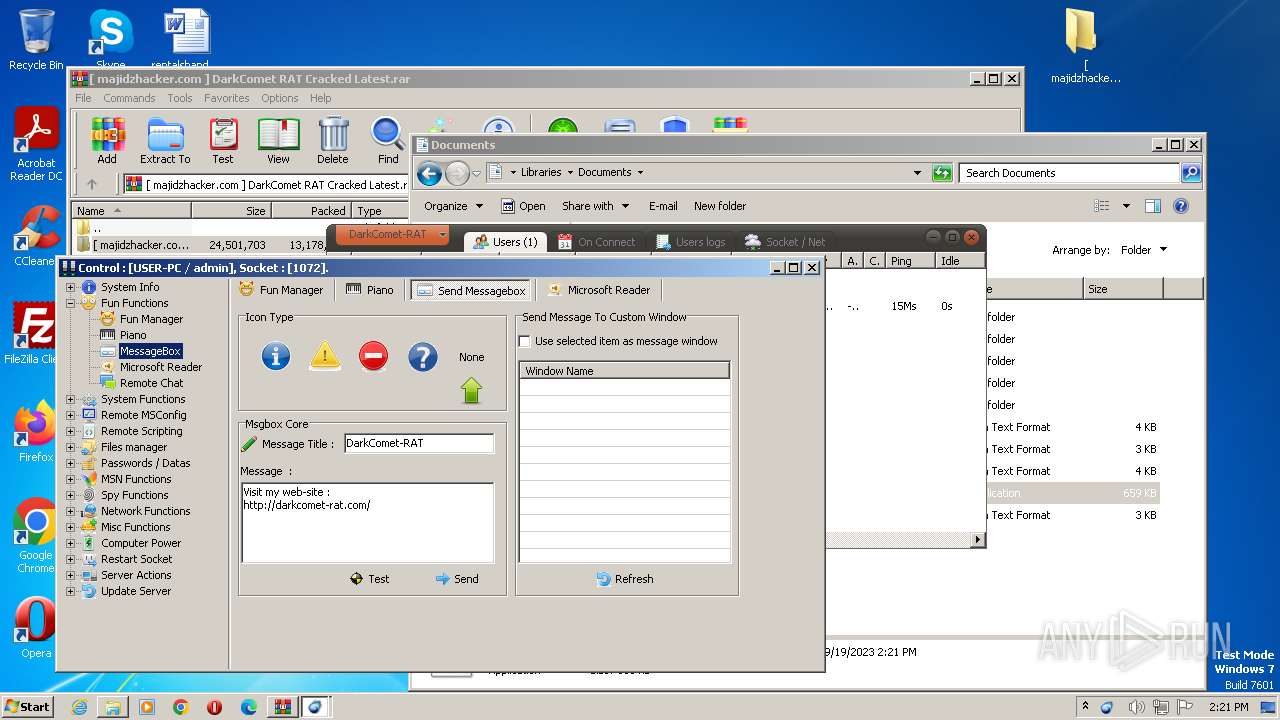Select the Warning triangle icon type
1280x720 pixels.
tap(325, 356)
